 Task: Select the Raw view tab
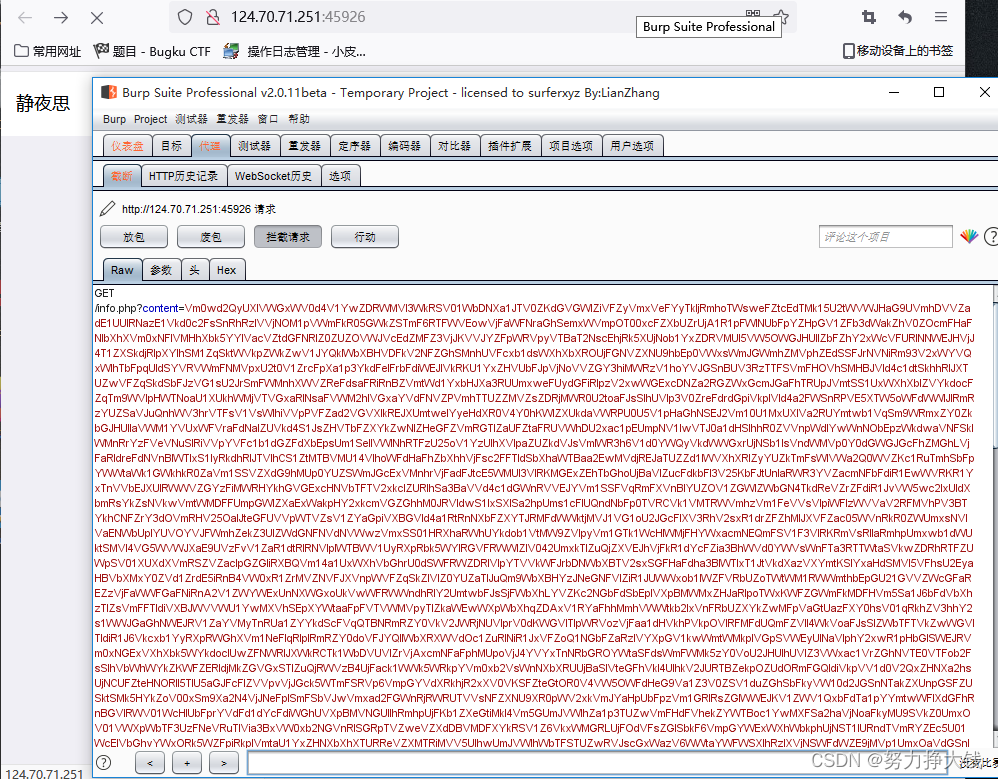tap(122, 270)
